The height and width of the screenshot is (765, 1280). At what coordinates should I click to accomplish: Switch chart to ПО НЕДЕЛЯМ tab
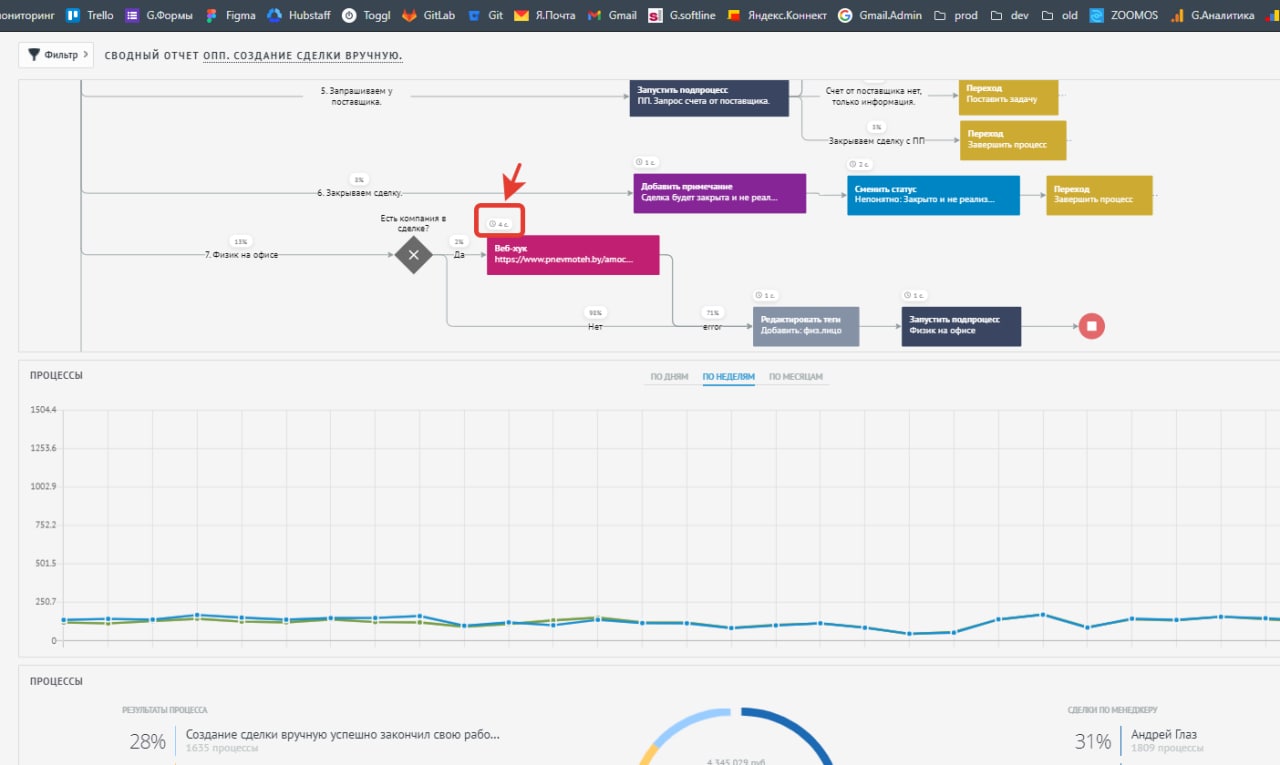729,377
